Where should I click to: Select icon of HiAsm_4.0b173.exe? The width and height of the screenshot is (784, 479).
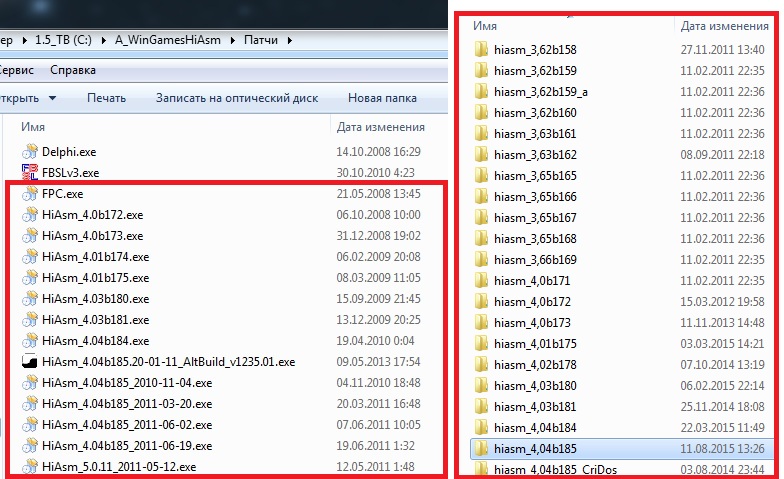30,236
